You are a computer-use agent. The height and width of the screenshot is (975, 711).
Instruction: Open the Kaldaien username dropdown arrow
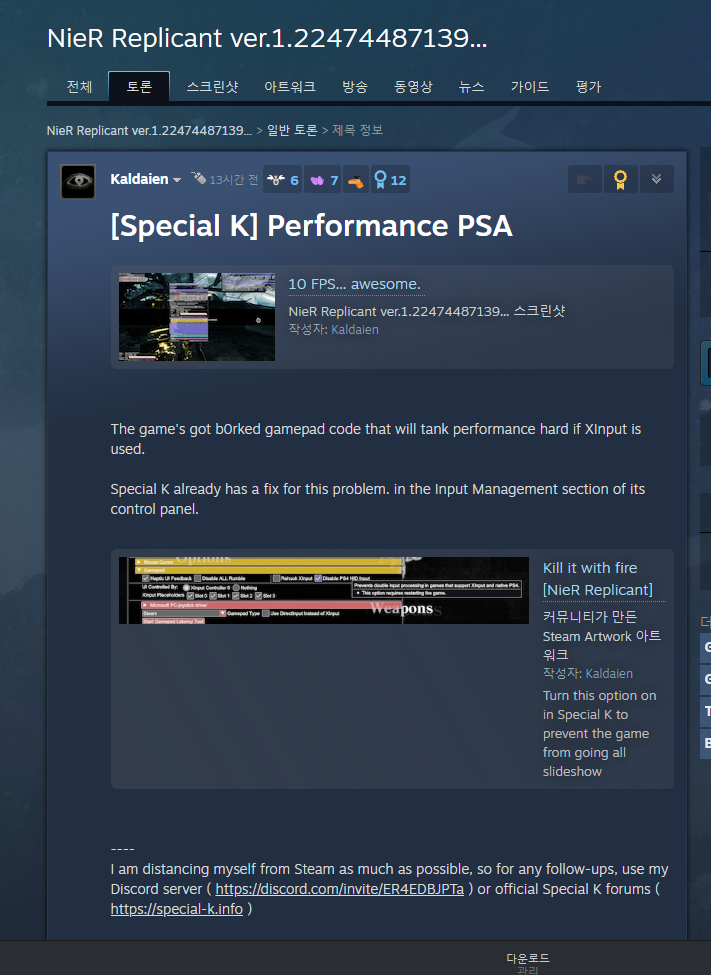[177, 180]
